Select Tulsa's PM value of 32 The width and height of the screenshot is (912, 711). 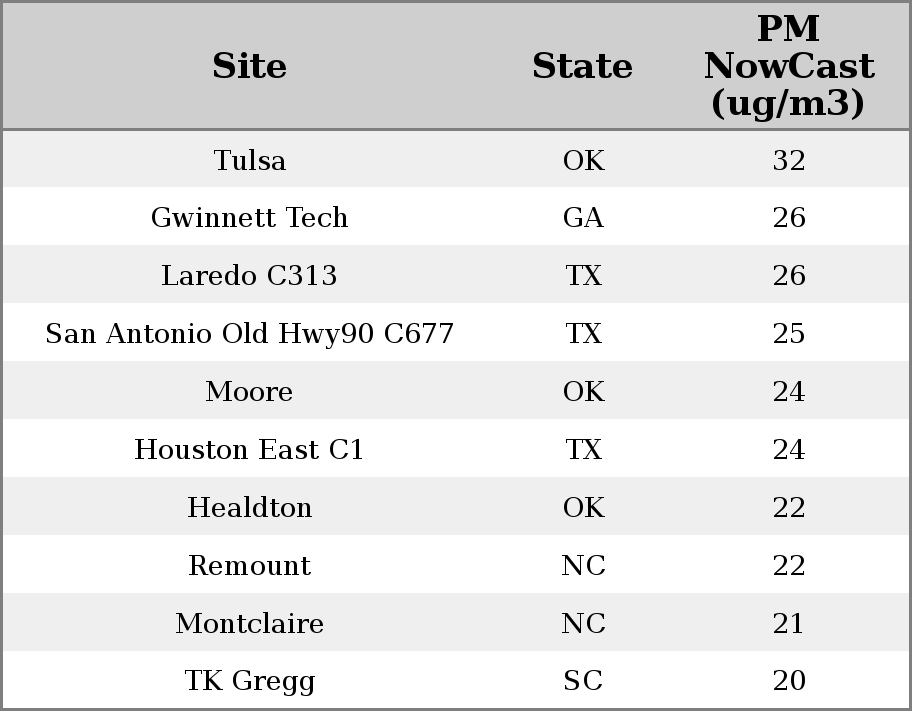click(x=789, y=160)
